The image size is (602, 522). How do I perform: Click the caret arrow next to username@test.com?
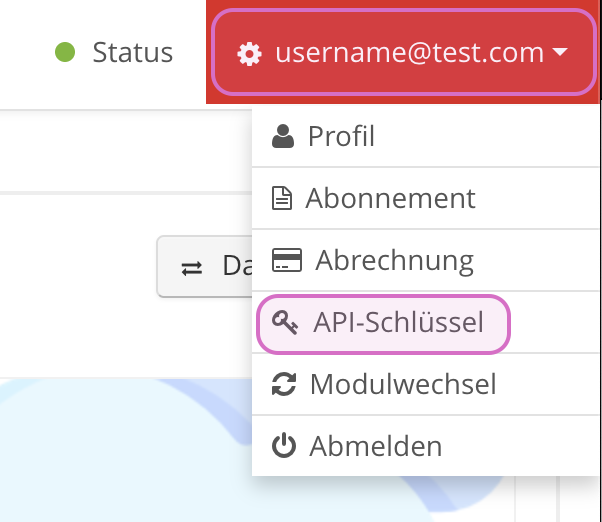[x=560, y=52]
